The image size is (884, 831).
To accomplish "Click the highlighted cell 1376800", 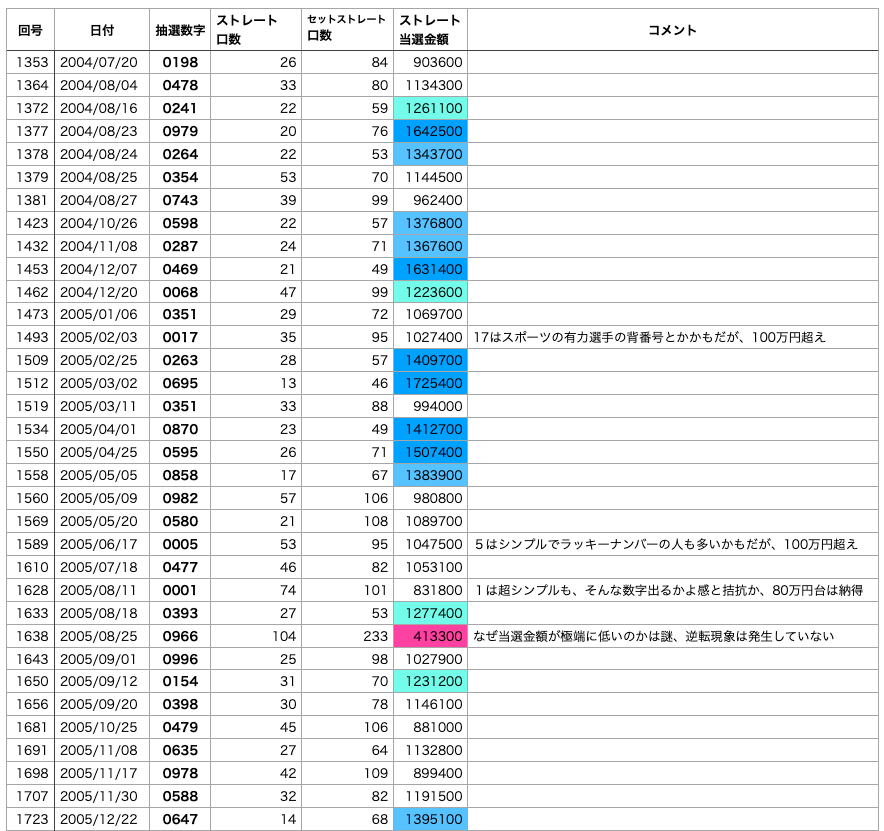I will (x=430, y=223).
